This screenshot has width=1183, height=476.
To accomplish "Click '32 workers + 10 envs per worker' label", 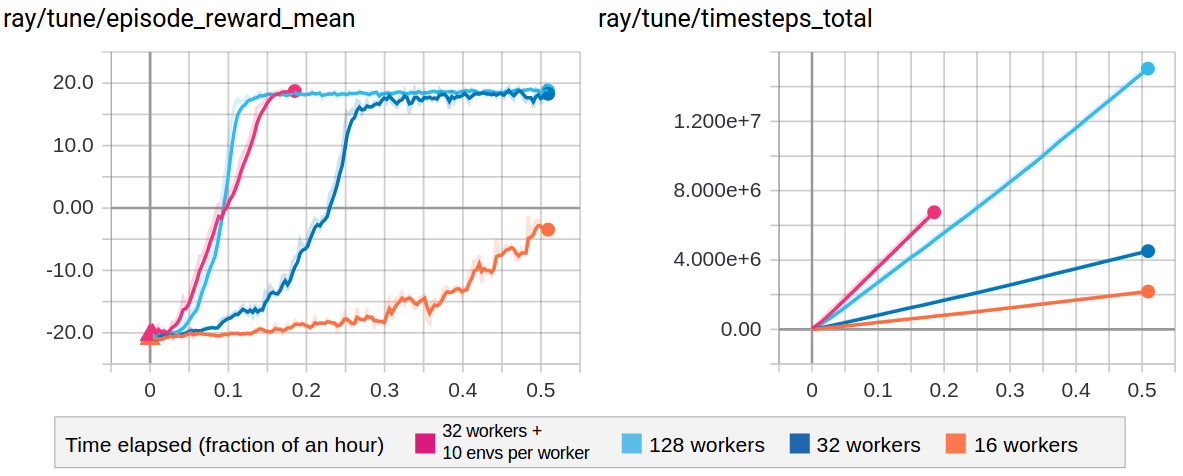I will coord(516,443).
